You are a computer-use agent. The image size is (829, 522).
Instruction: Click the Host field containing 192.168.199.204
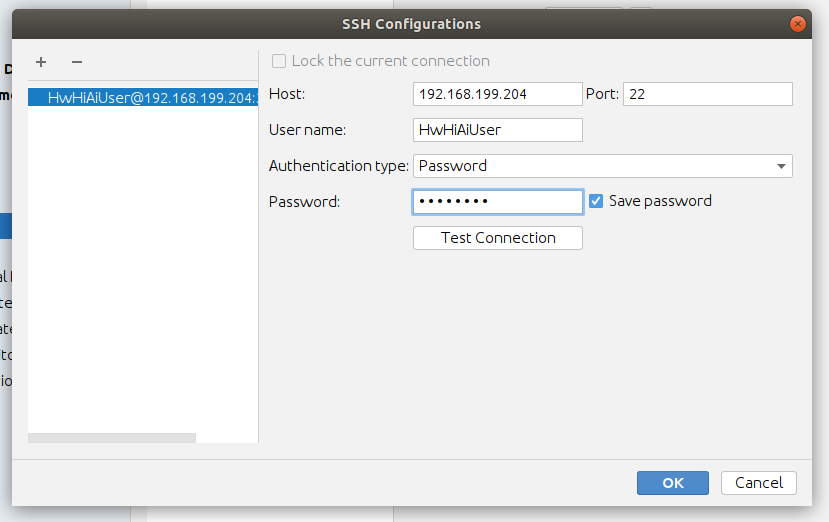tap(497, 94)
